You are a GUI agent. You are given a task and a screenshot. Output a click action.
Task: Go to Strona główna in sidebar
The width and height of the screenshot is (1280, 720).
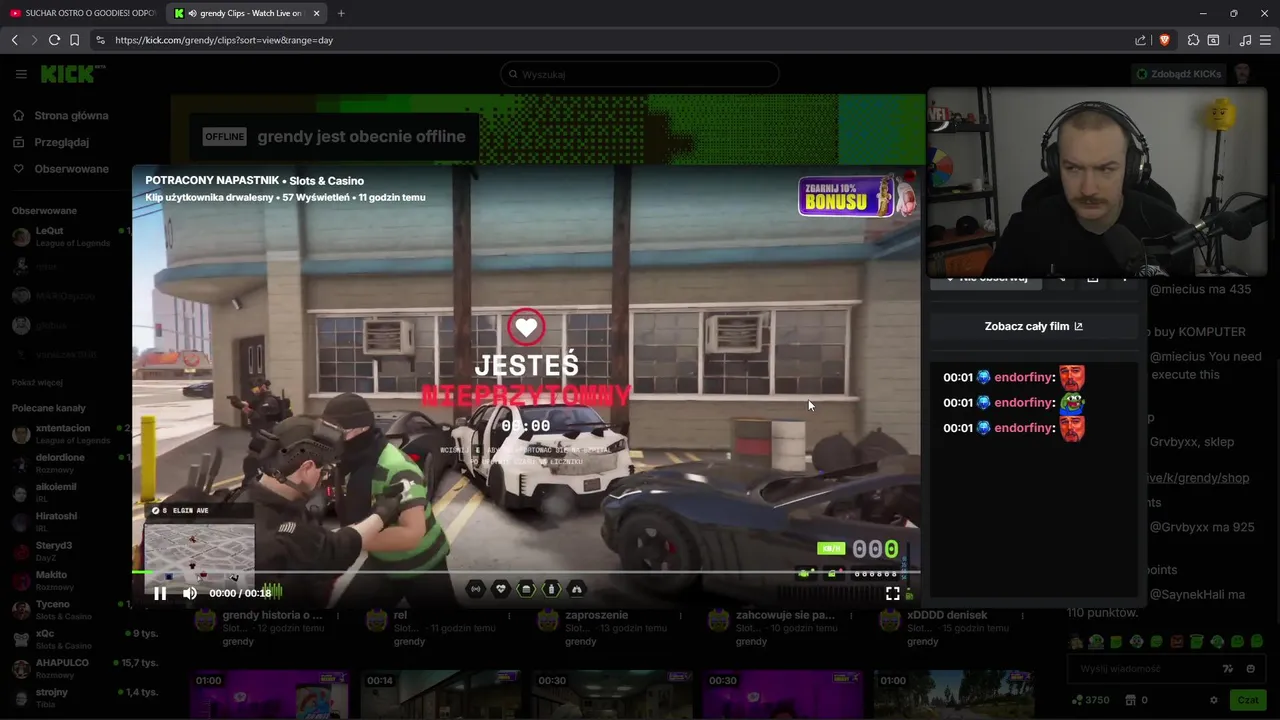(61, 116)
